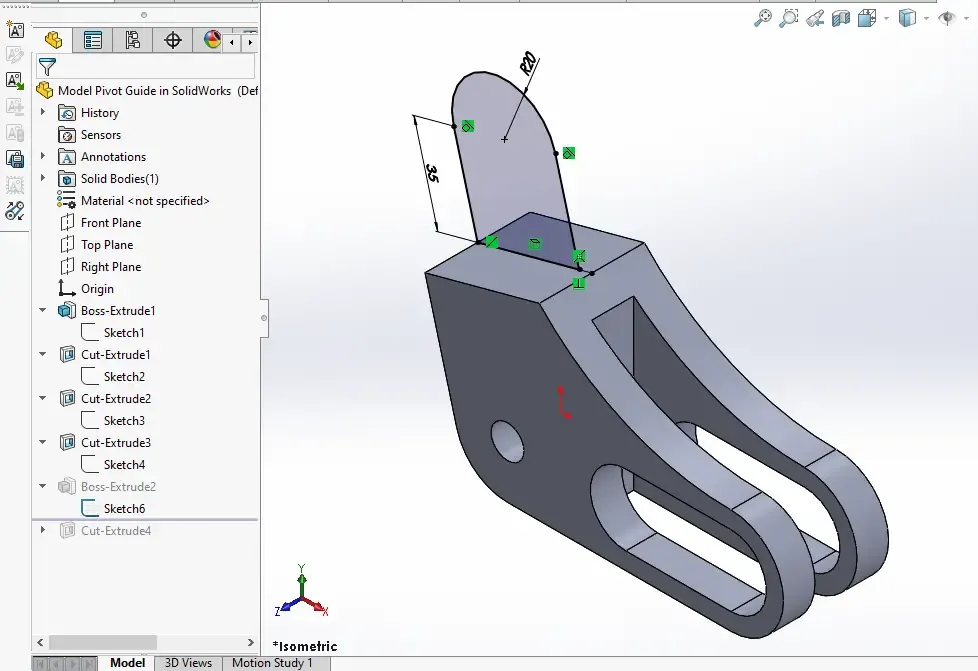Image resolution: width=978 pixels, height=671 pixels.
Task: Select the Cut-Extrude3 feature icon
Action: (67, 443)
